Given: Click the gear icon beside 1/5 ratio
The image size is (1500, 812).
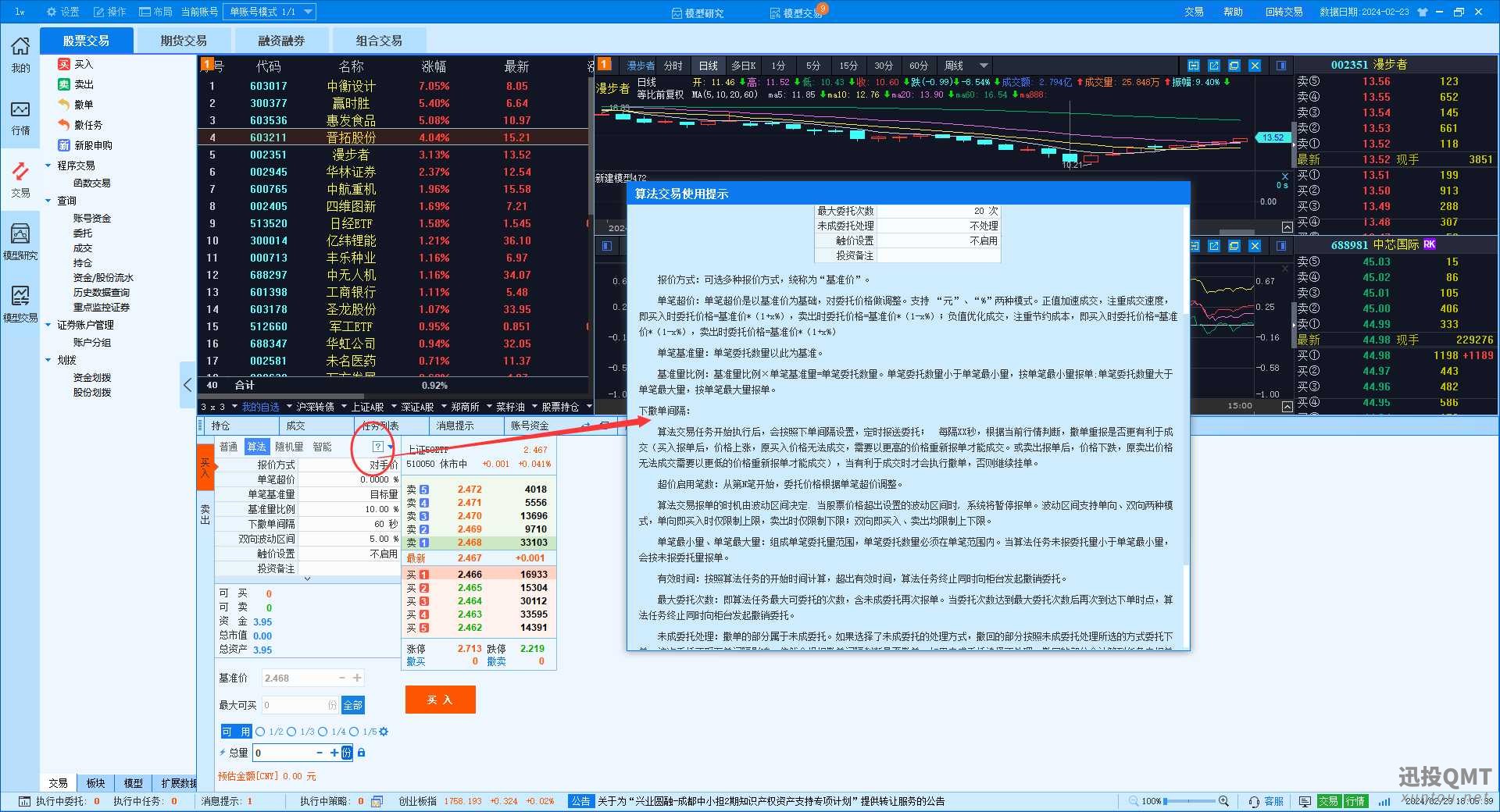Looking at the screenshot, I should [x=384, y=732].
